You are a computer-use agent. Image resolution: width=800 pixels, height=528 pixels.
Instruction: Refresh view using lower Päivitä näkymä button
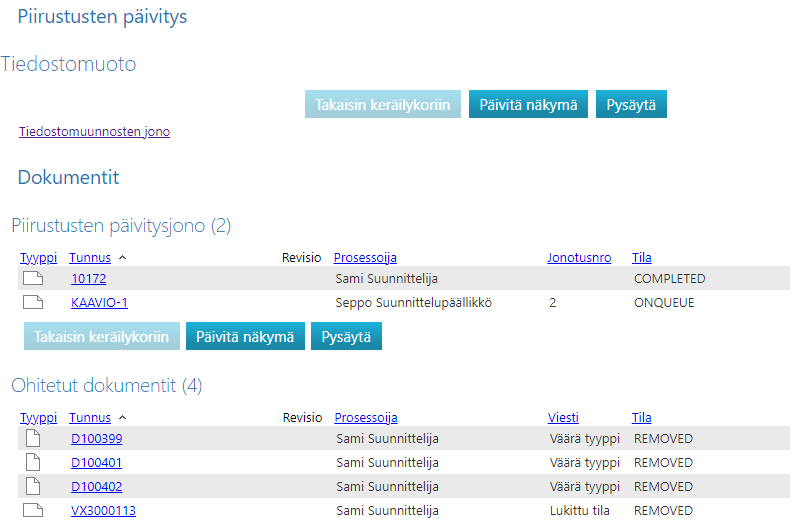point(245,337)
